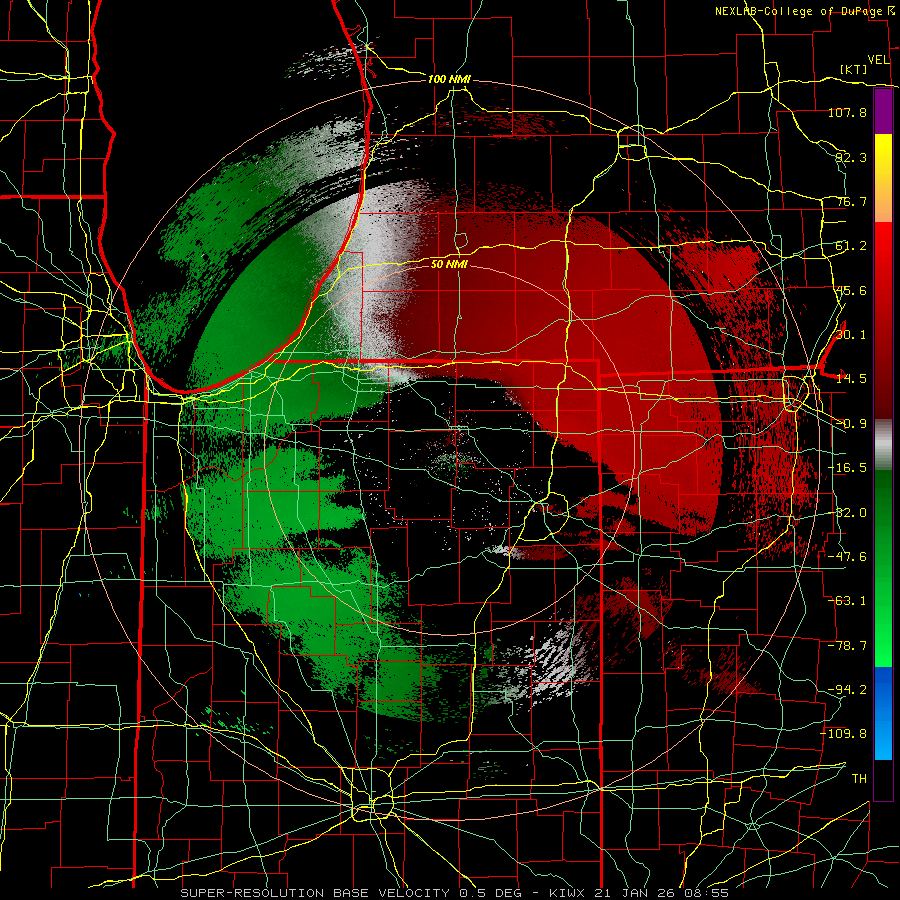The height and width of the screenshot is (900, 900).
Task: Select the 107.8 legend value
Action: [847, 112]
